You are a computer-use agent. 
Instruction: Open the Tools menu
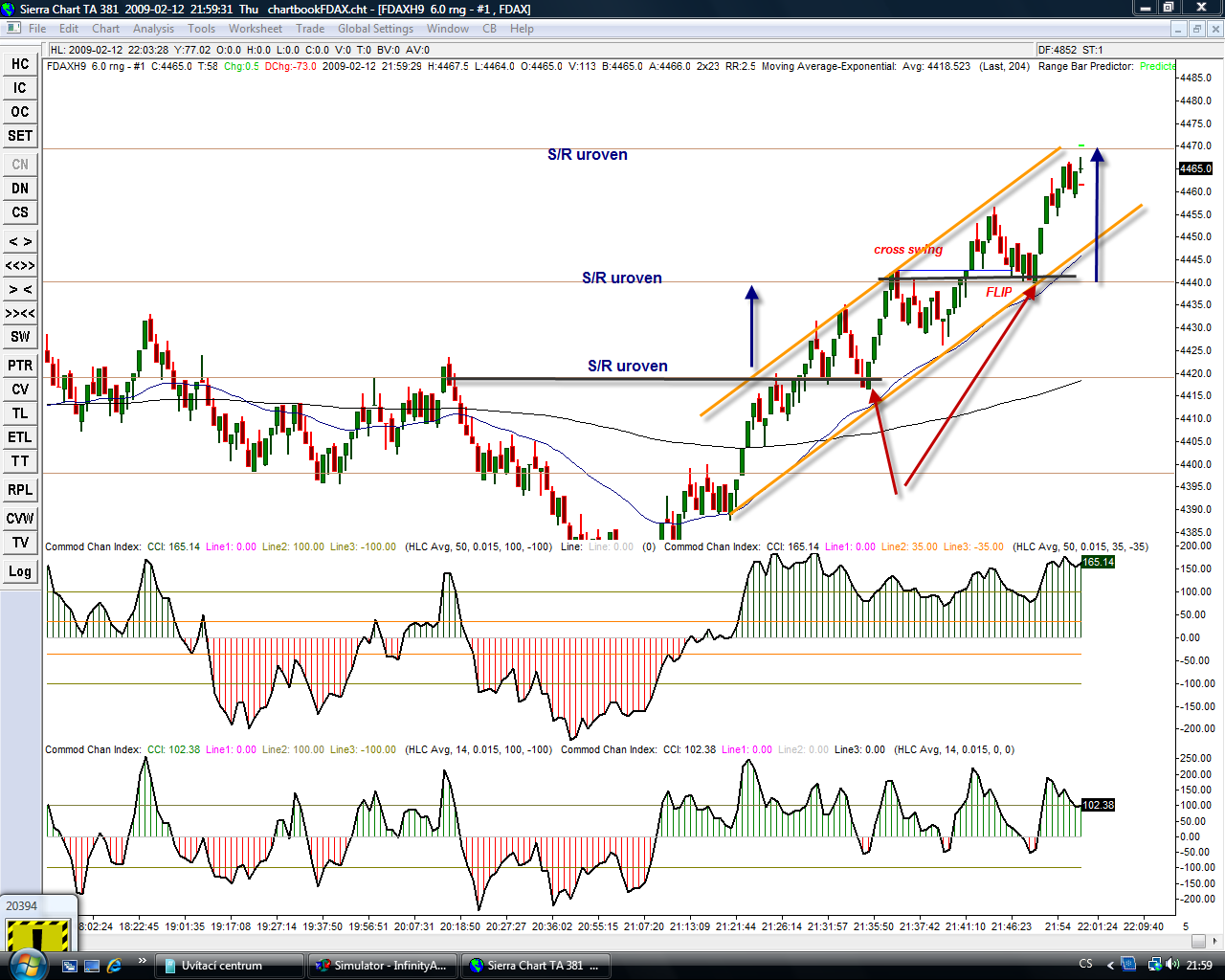[201, 29]
